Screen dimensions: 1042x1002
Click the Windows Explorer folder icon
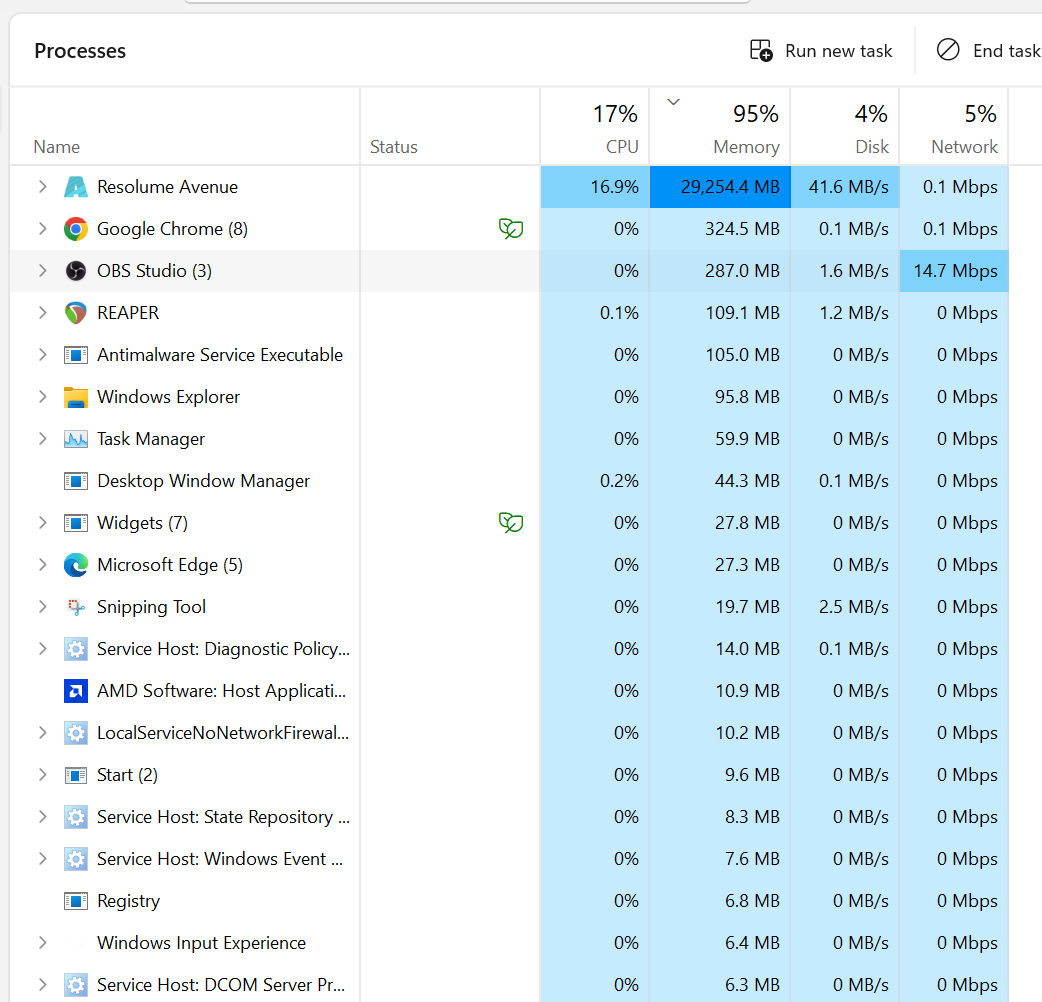76,397
